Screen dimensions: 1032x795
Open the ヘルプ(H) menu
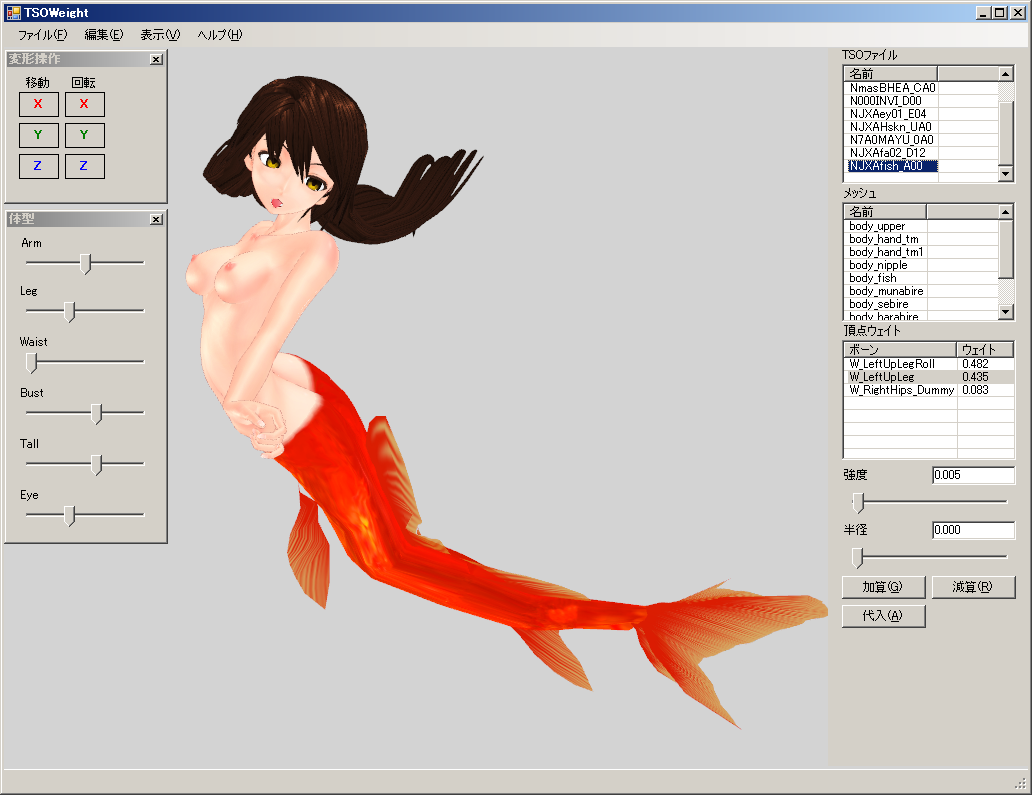pyautogui.click(x=219, y=35)
